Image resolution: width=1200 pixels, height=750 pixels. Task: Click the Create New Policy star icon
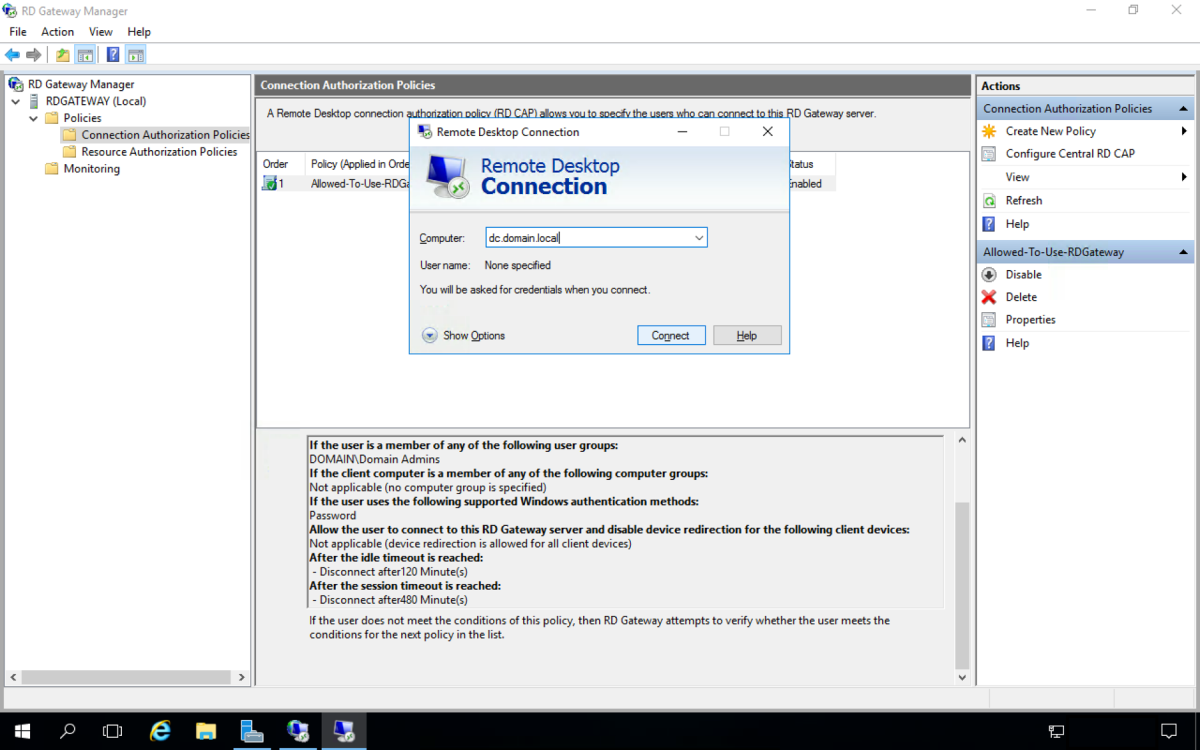tap(989, 131)
